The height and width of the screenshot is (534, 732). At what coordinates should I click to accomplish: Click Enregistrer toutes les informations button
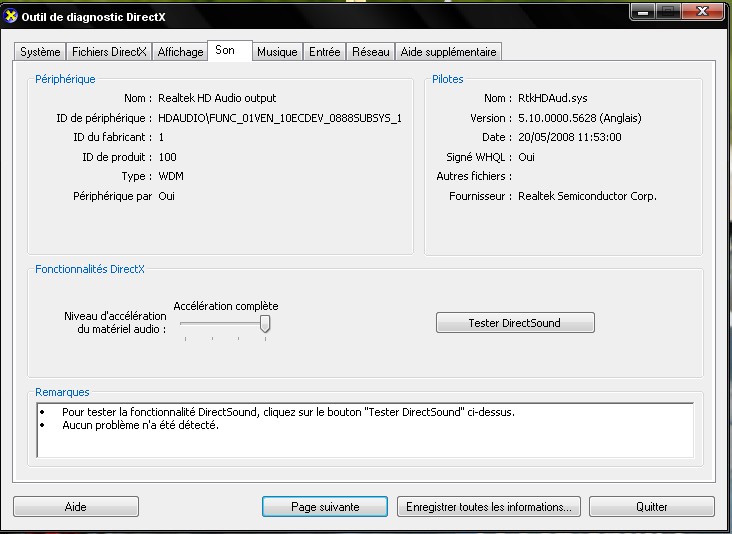pyautogui.click(x=489, y=507)
